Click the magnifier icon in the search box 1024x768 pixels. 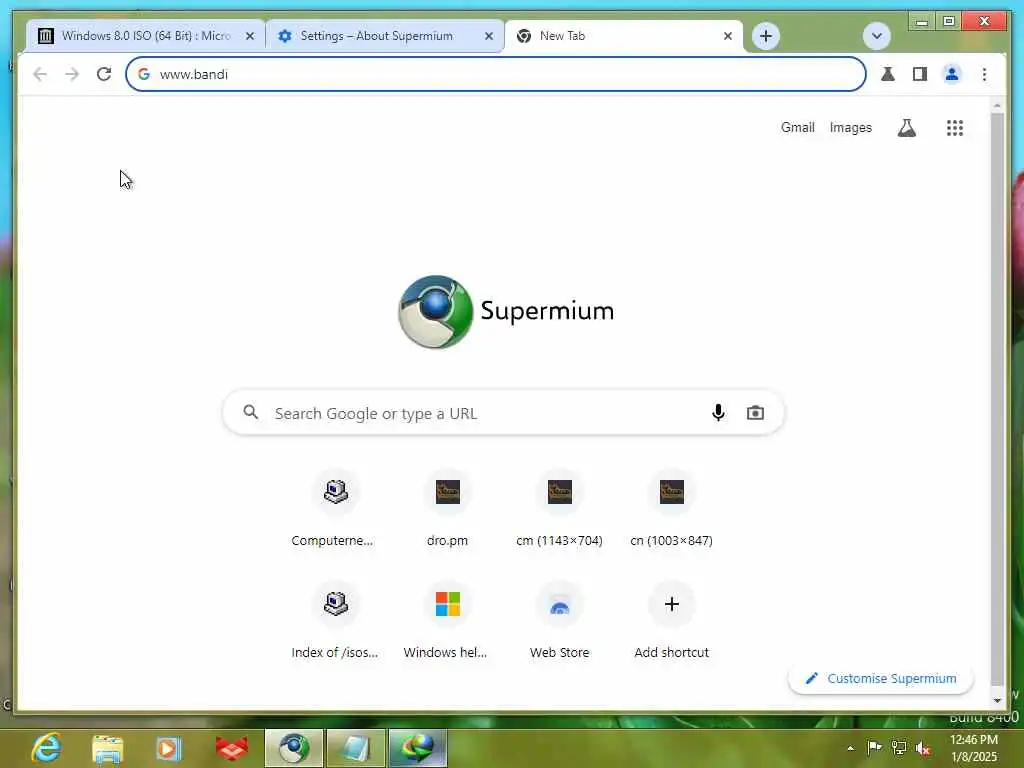pos(251,412)
